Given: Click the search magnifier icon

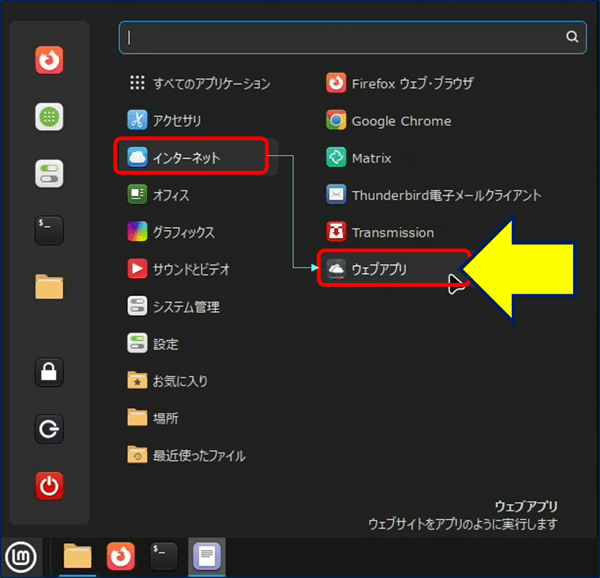Looking at the screenshot, I should tap(572, 37).
